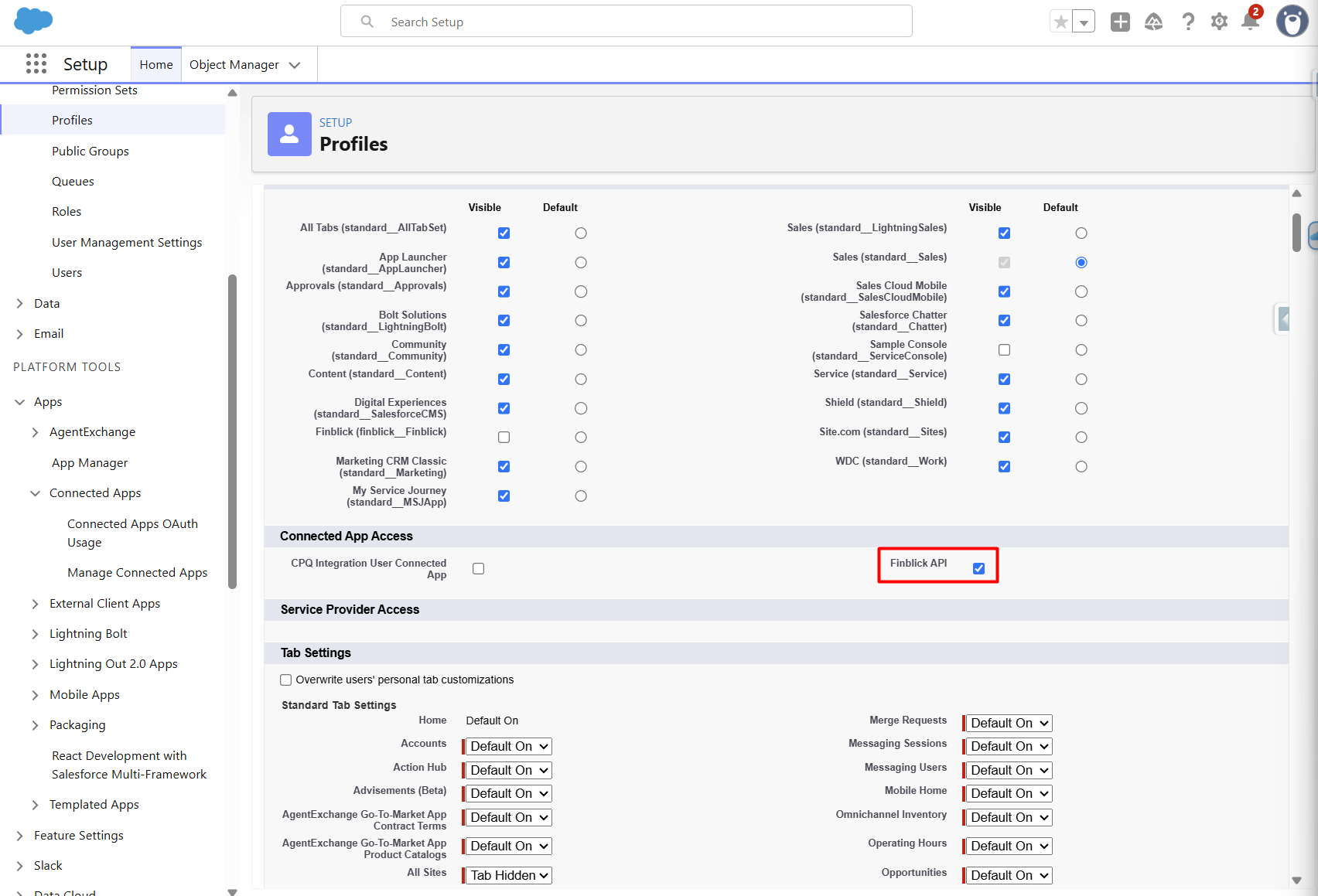
Task: Open the All Sites tab setting dropdown
Action: pos(509,876)
